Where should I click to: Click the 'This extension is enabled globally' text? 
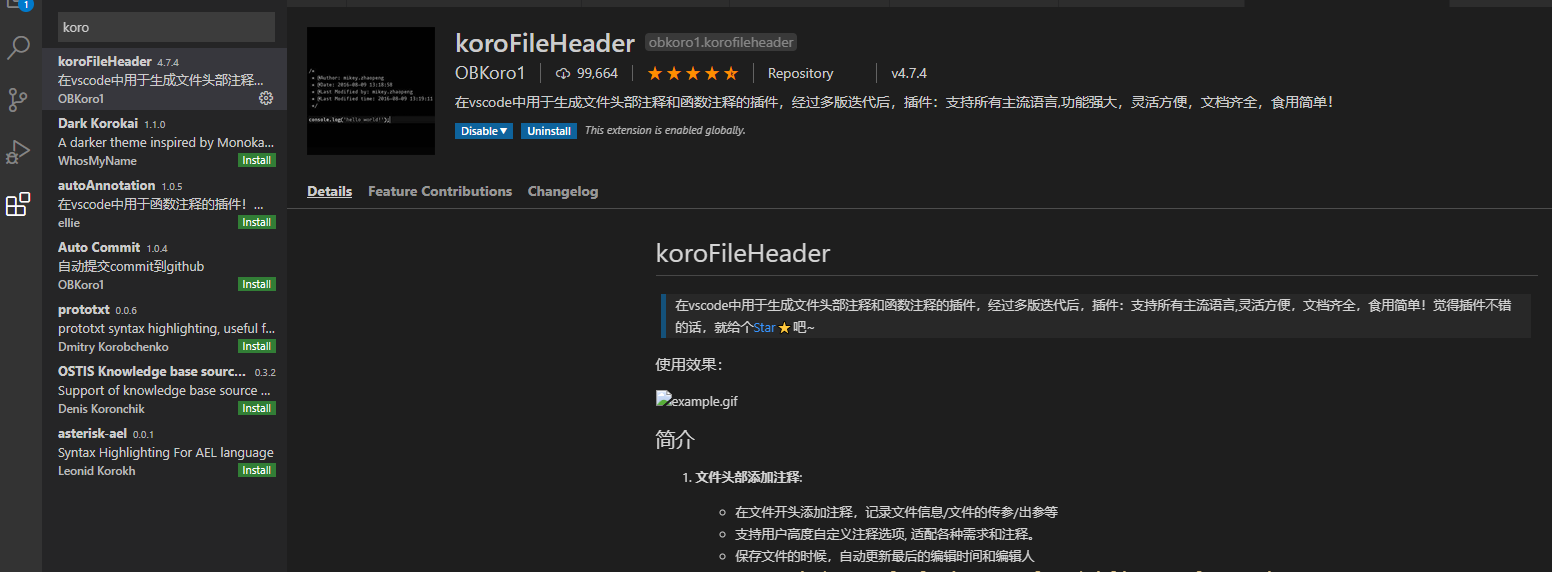pyautogui.click(x=665, y=131)
